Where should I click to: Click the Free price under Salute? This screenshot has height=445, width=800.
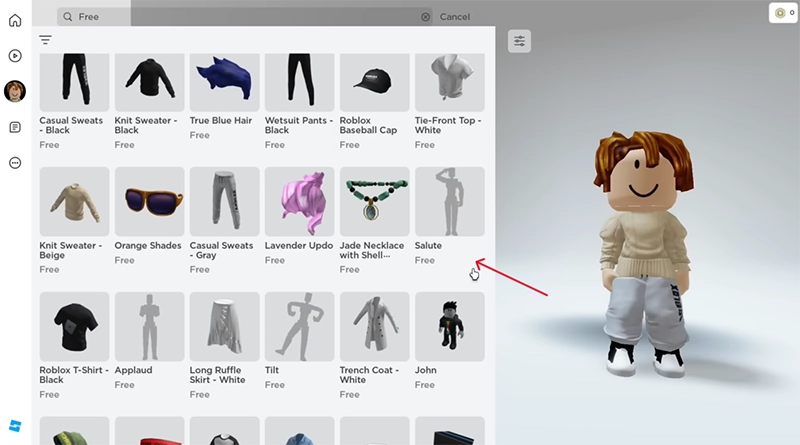tap(424, 260)
